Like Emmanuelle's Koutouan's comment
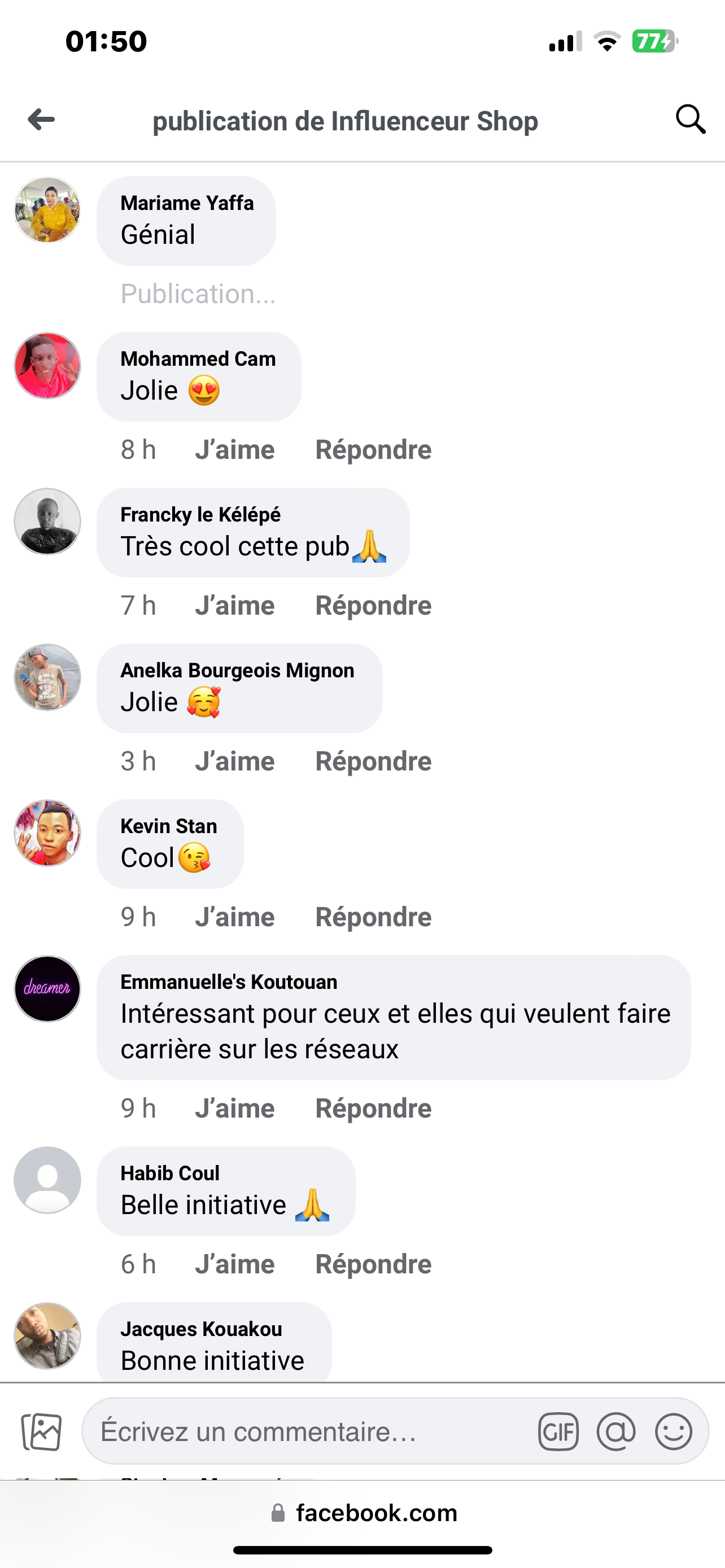The image size is (725, 1568). [234, 1109]
